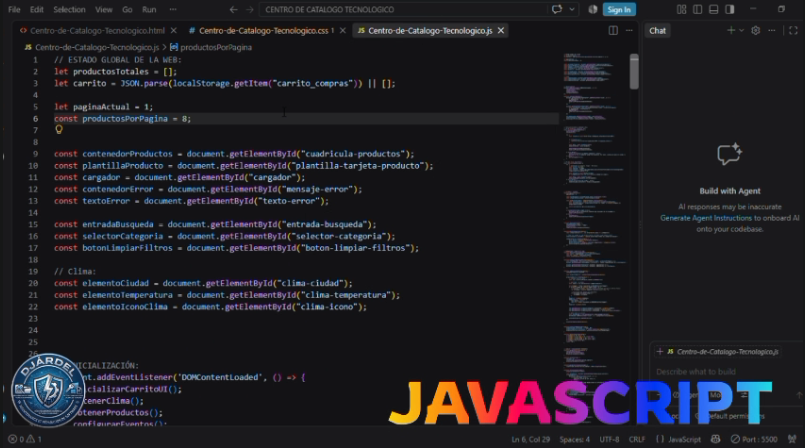
Task: Show more menu items via title bar ellipsis
Action: [x=173, y=9]
